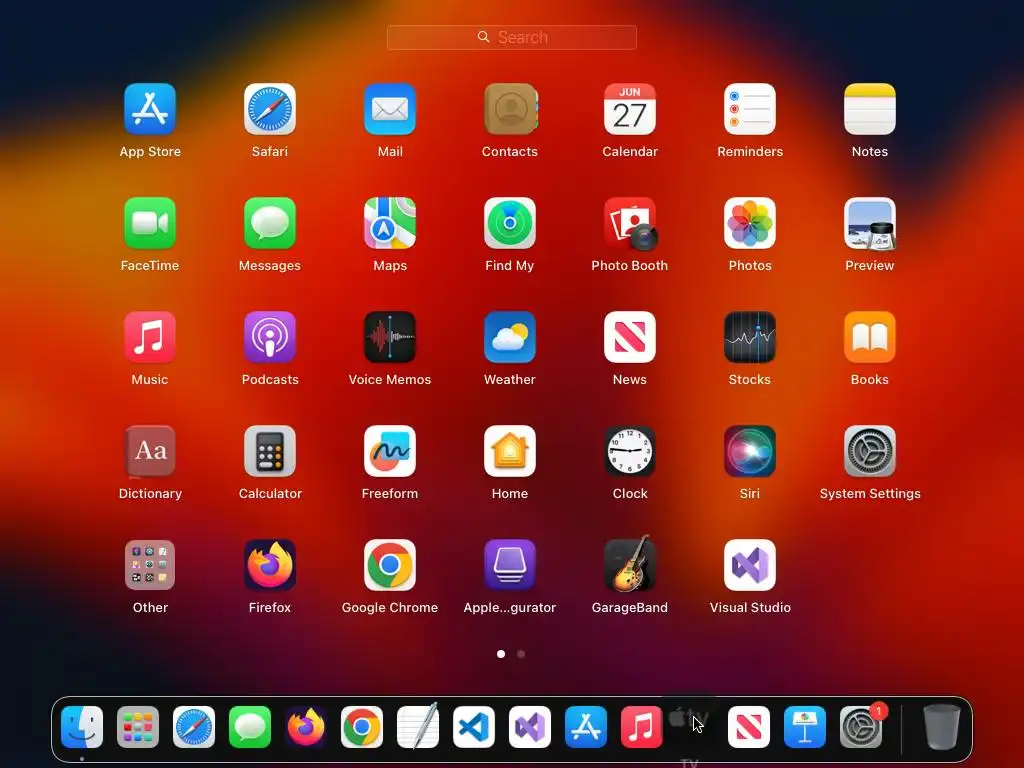The image size is (1024, 768).
Task: Select the first Launchpad page dot
Action: [x=501, y=654]
